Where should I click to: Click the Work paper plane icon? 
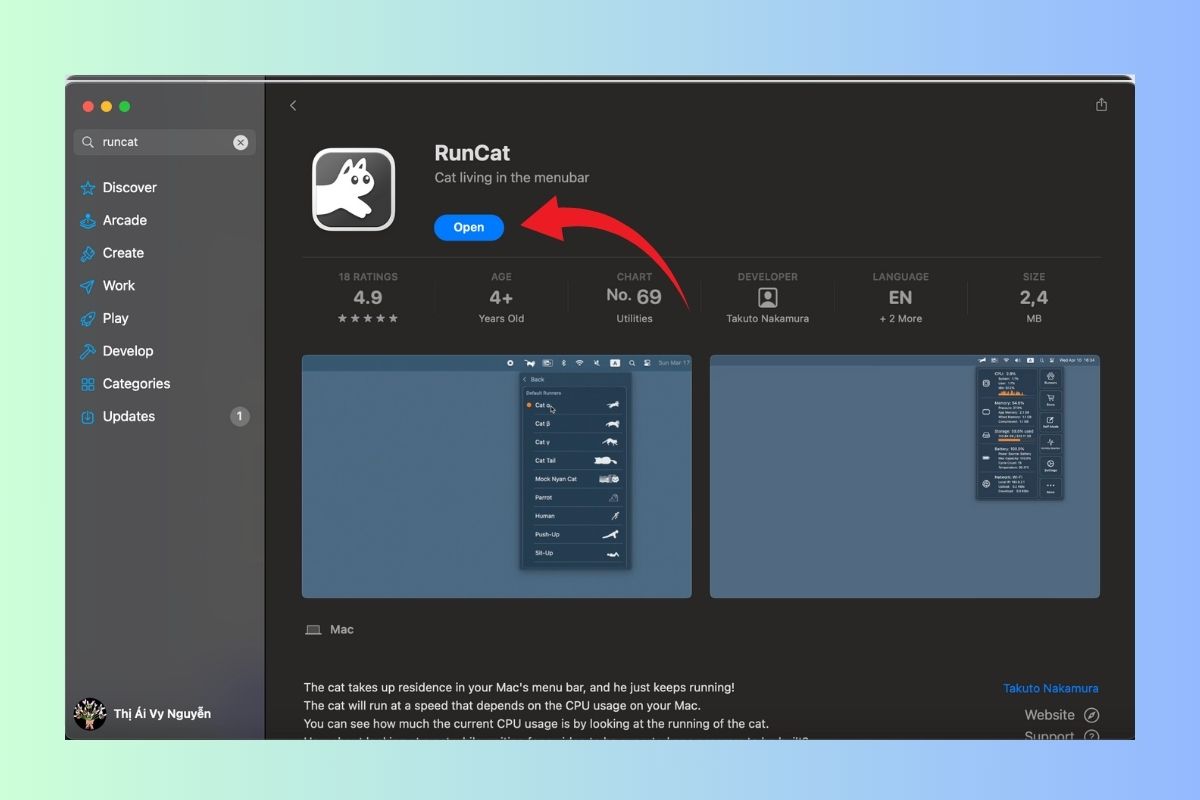[x=87, y=286]
